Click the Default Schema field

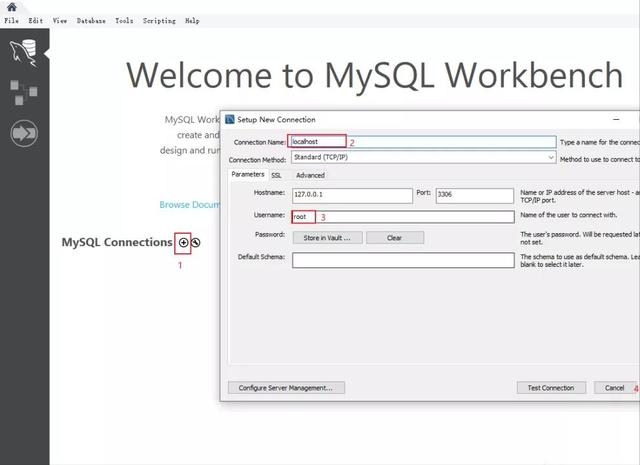(403, 260)
